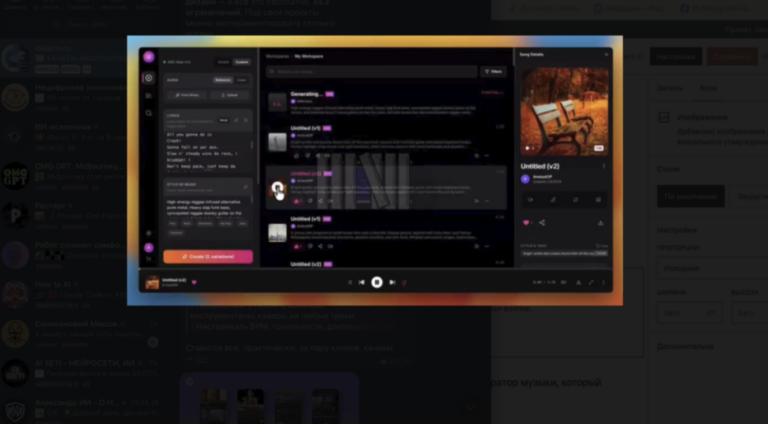The height and width of the screenshot is (424, 768).
Task: Click the Style of Music edit icon
Action: (245, 187)
